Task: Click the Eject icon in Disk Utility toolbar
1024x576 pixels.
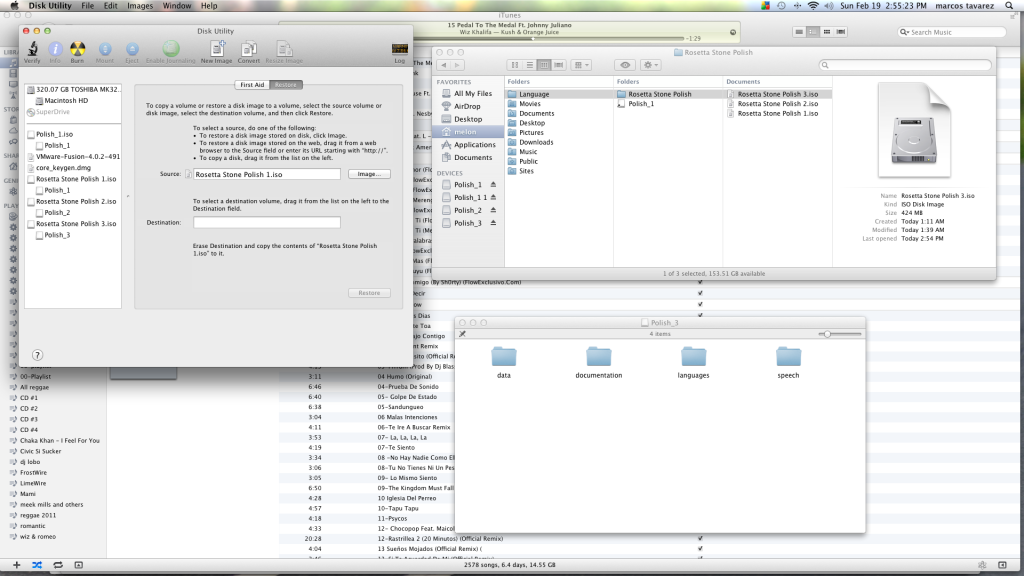Action: tap(132, 49)
